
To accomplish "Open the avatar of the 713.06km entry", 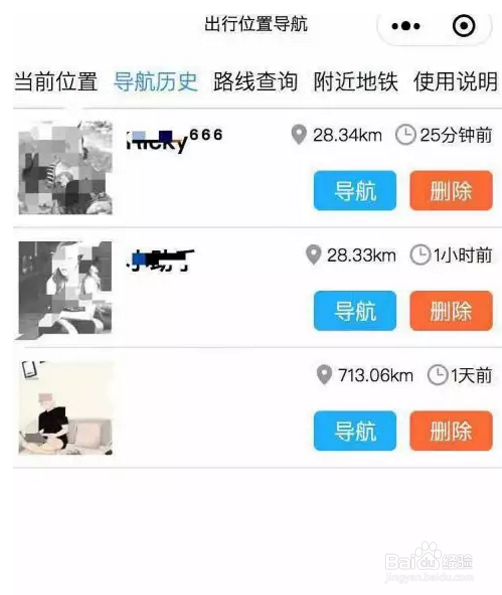I will [x=65, y=408].
